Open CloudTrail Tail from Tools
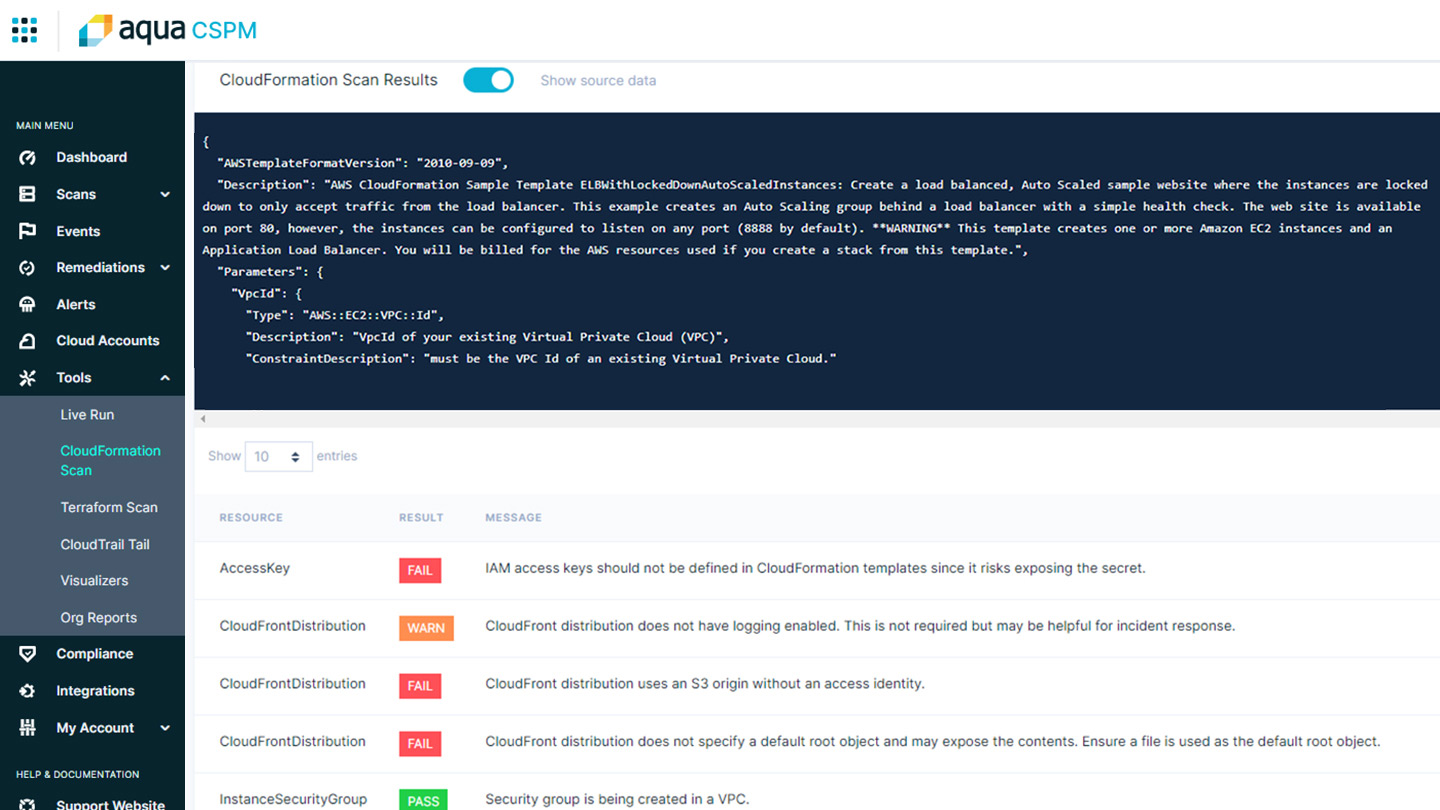The image size is (1440, 810). click(104, 544)
